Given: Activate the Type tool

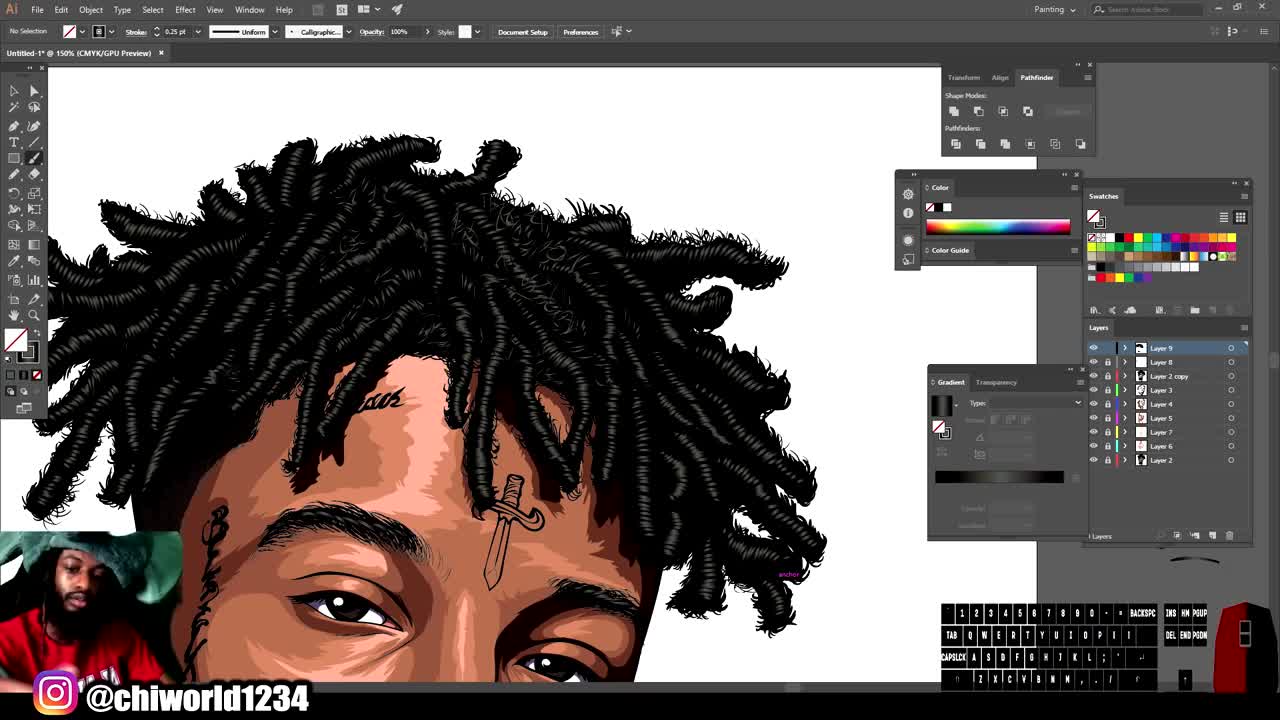Looking at the screenshot, I should click(x=14, y=142).
